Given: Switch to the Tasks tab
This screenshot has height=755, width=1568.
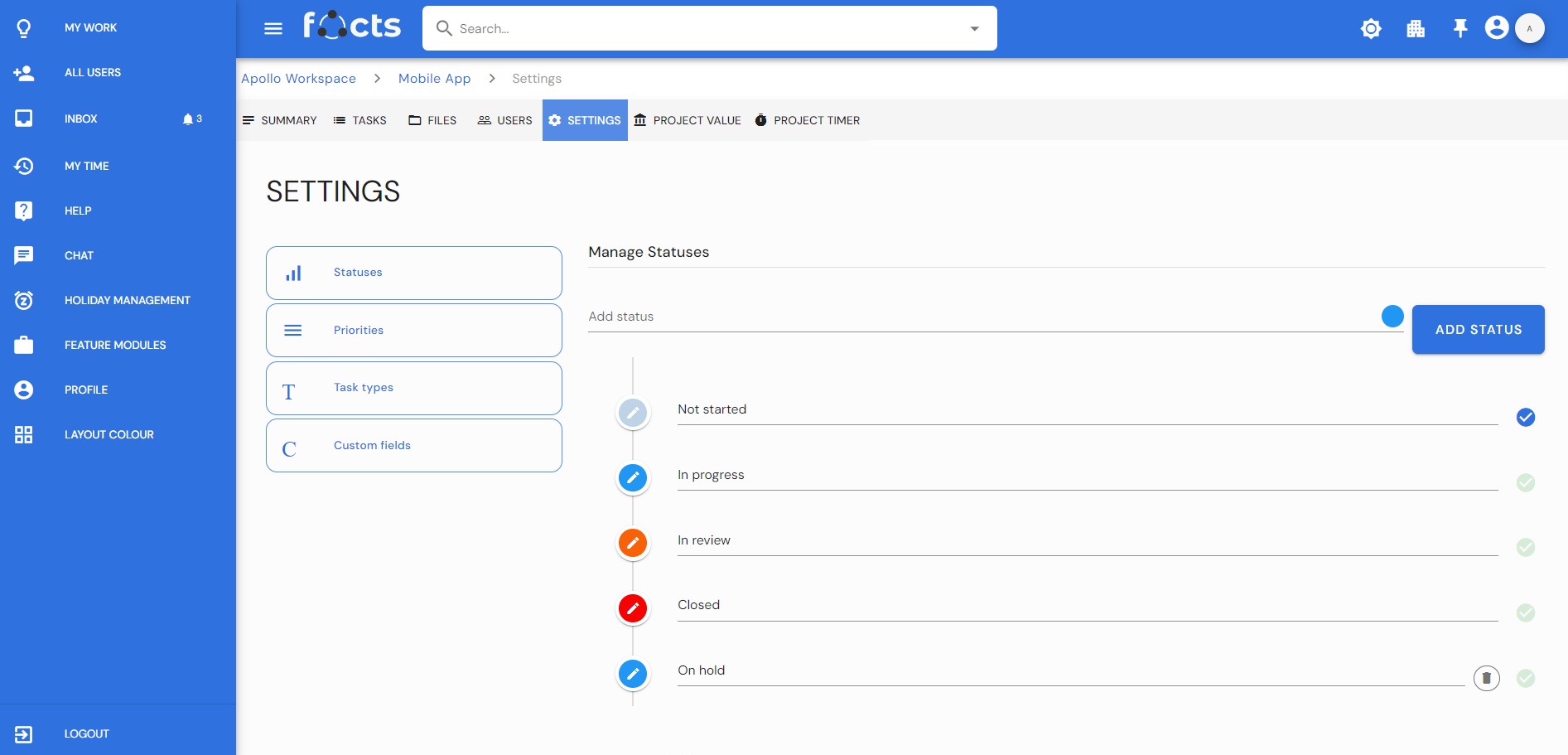Looking at the screenshot, I should point(360,120).
